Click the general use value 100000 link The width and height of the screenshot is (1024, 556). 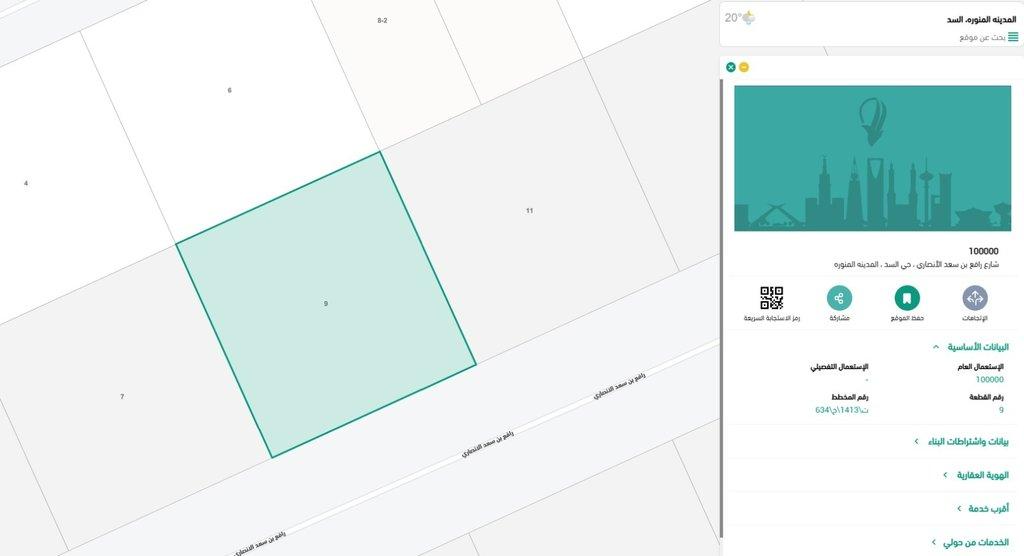(x=989, y=380)
